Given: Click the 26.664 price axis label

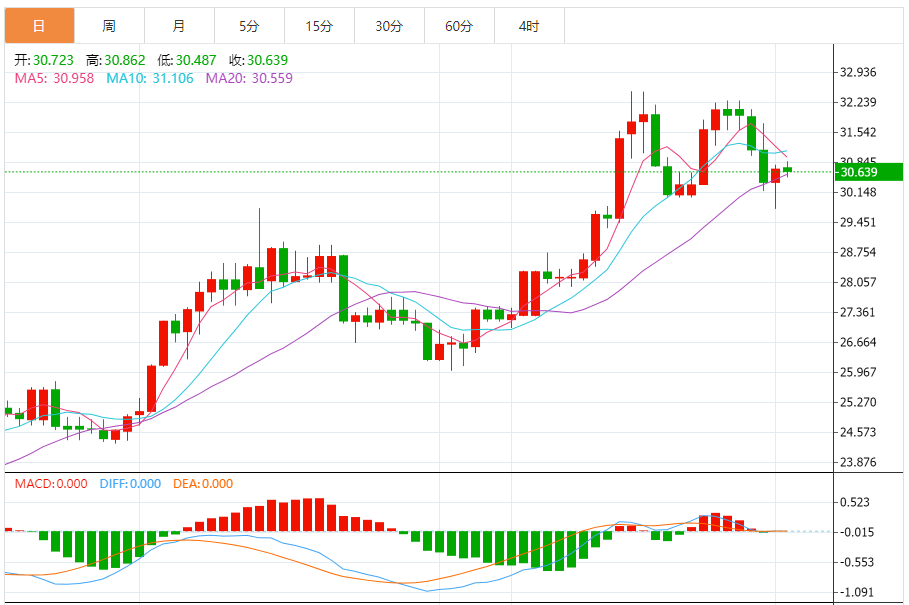Looking at the screenshot, I should tap(858, 342).
